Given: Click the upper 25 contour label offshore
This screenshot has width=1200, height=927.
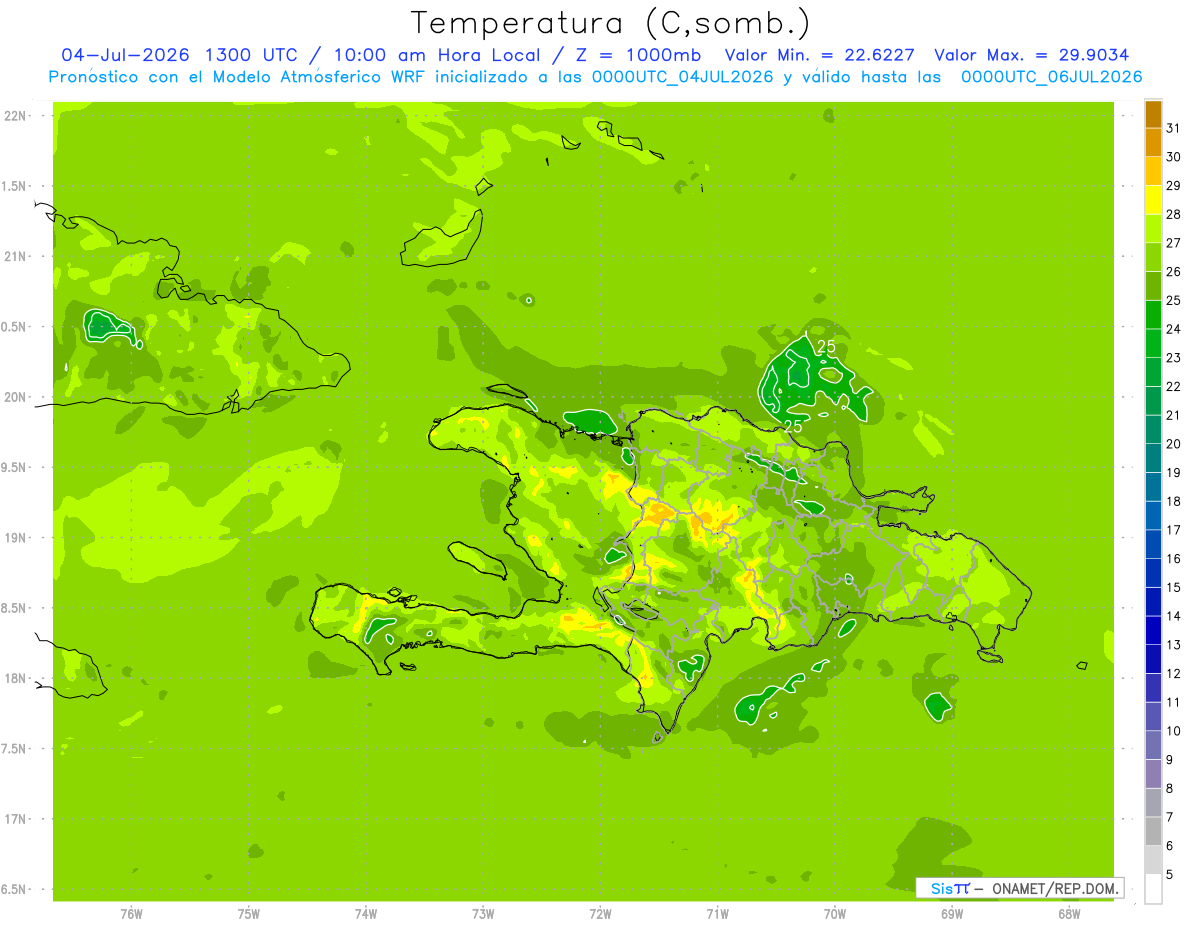Looking at the screenshot, I should [826, 347].
